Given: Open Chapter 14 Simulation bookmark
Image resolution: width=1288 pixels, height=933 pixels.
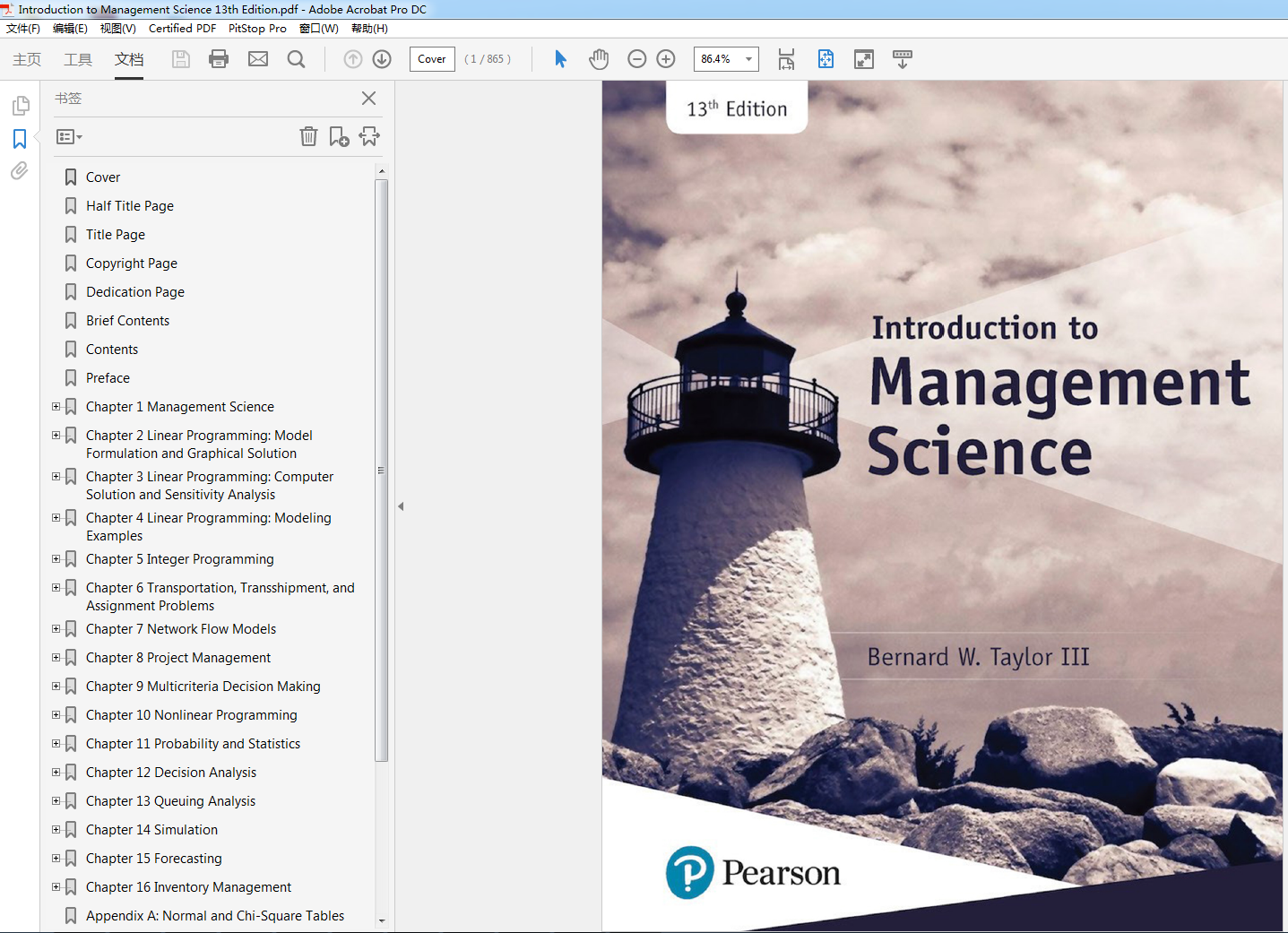Looking at the screenshot, I should 152,830.
